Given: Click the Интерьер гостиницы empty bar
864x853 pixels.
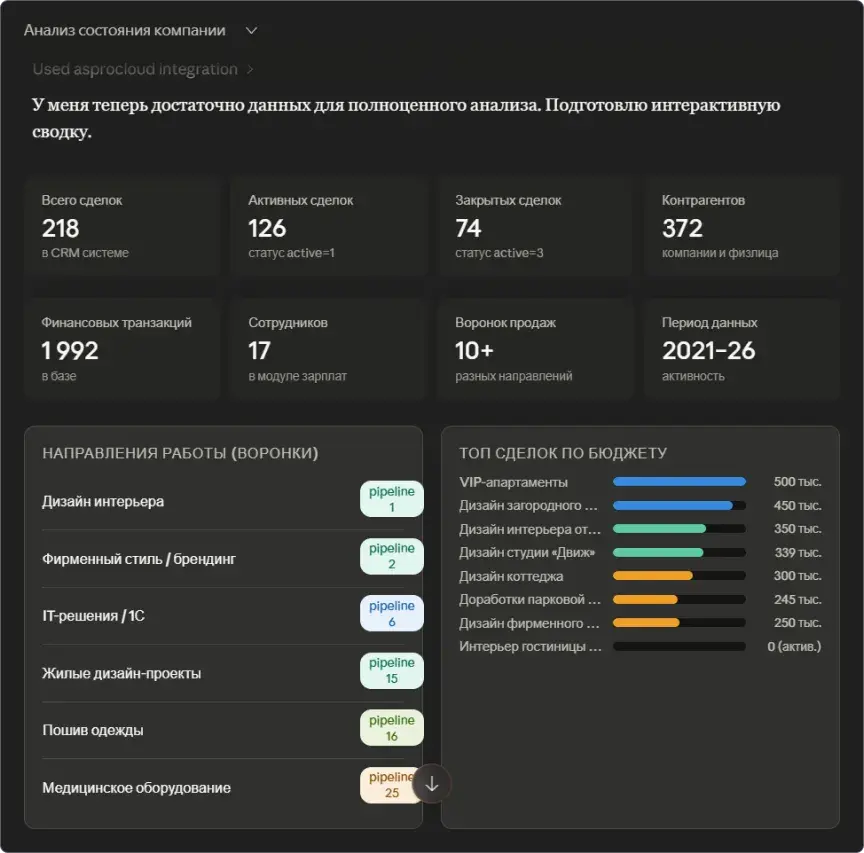Looking at the screenshot, I should [x=679, y=646].
